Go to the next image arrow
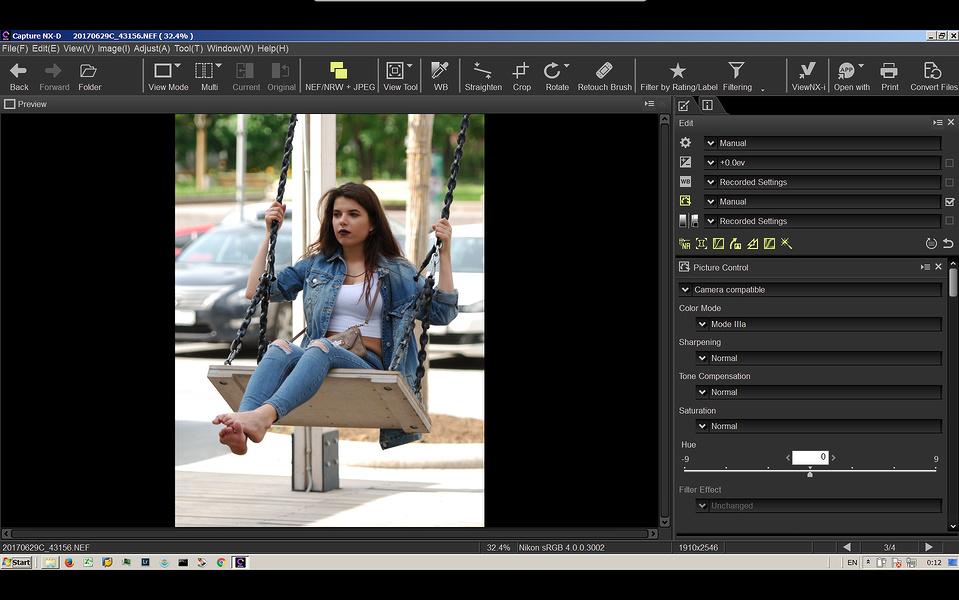The height and width of the screenshot is (600, 959). 928,547
